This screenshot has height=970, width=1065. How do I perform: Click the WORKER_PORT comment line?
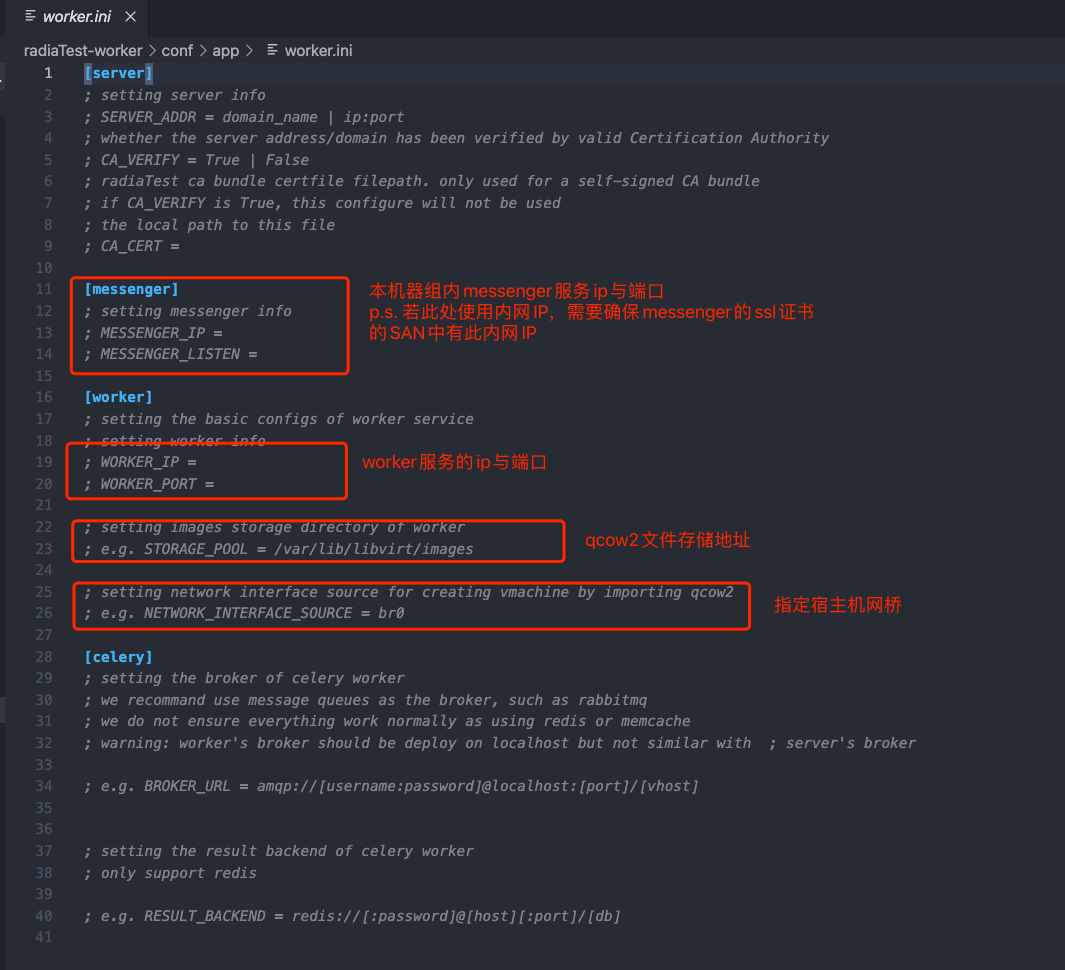click(156, 484)
